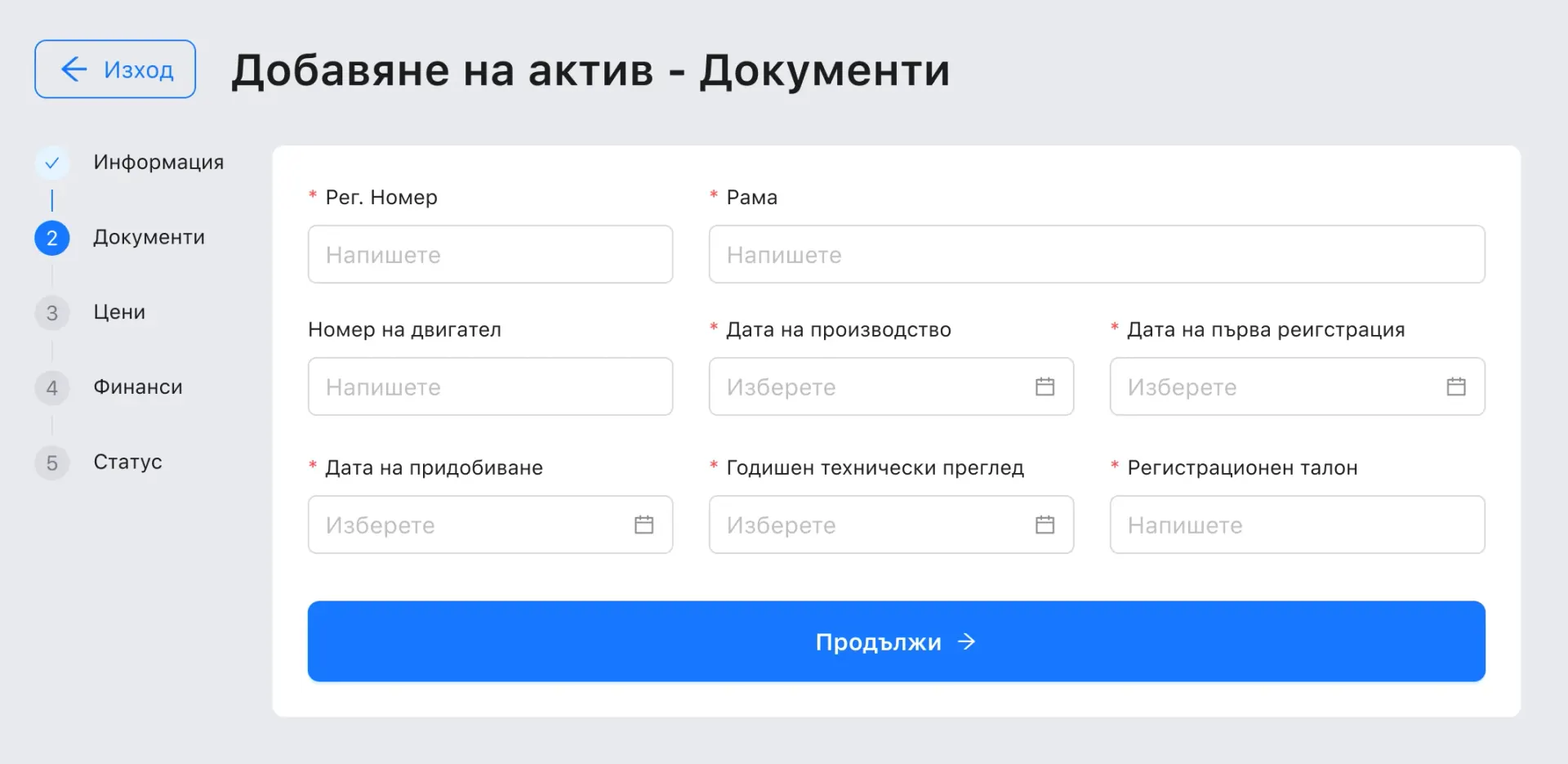Open the Цени step
Viewport: 1568px width, 764px height.
[x=119, y=313]
